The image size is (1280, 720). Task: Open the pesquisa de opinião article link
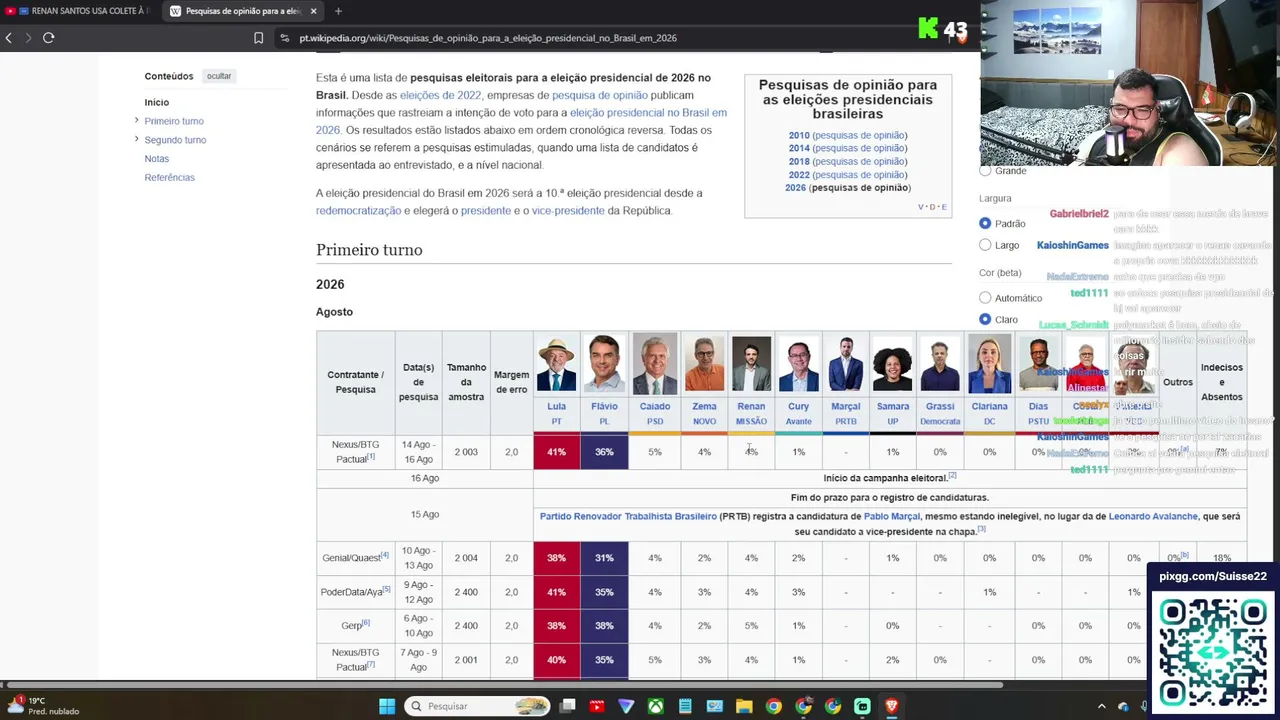click(x=600, y=95)
